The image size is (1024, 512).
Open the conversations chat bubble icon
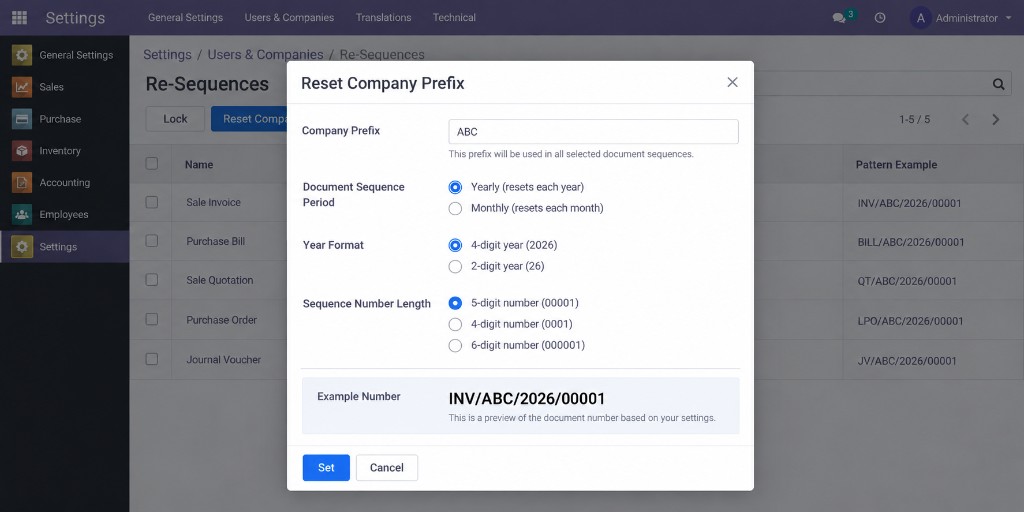[x=839, y=18]
